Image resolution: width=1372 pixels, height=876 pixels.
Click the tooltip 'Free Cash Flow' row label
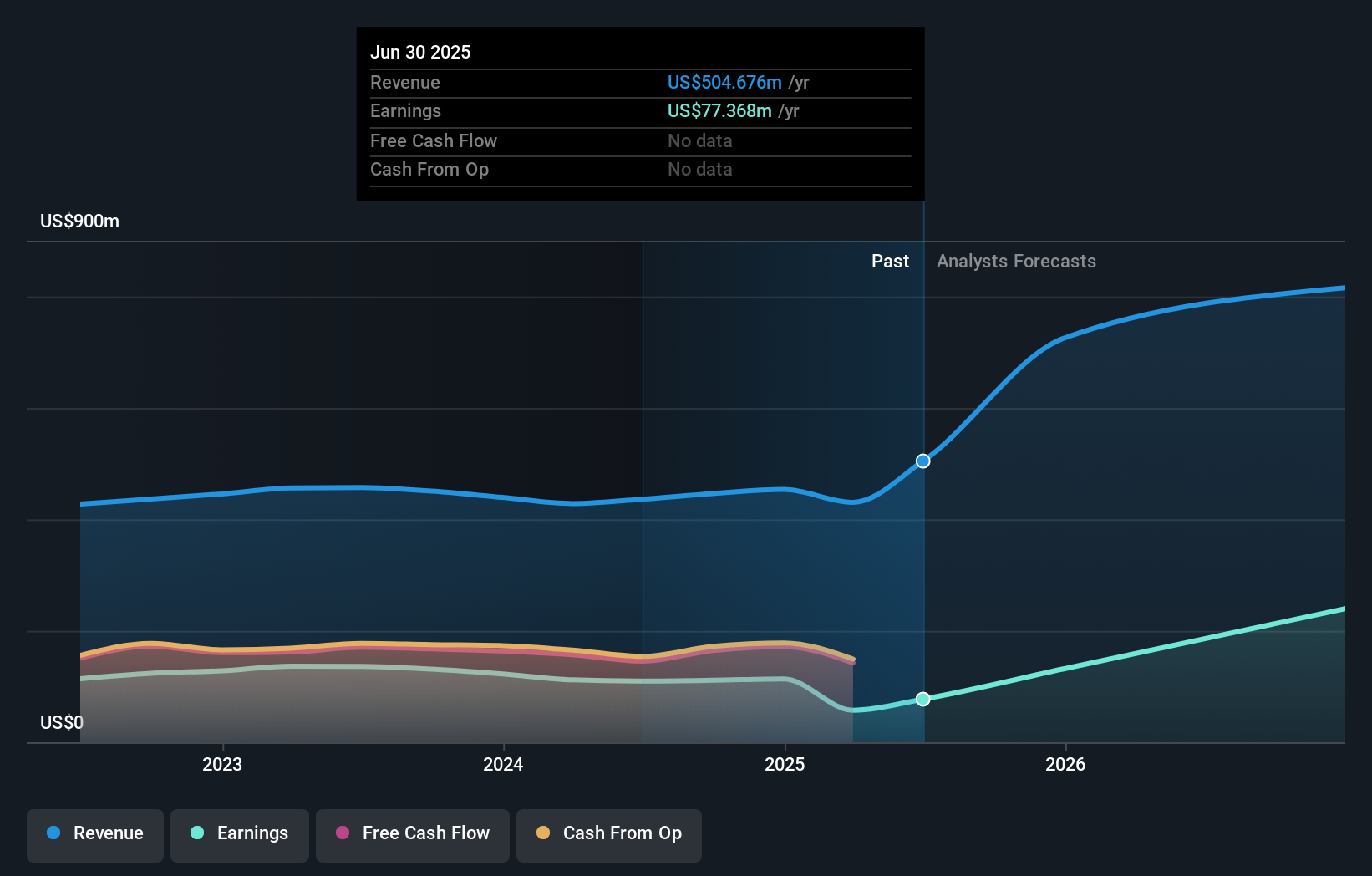pos(434,141)
